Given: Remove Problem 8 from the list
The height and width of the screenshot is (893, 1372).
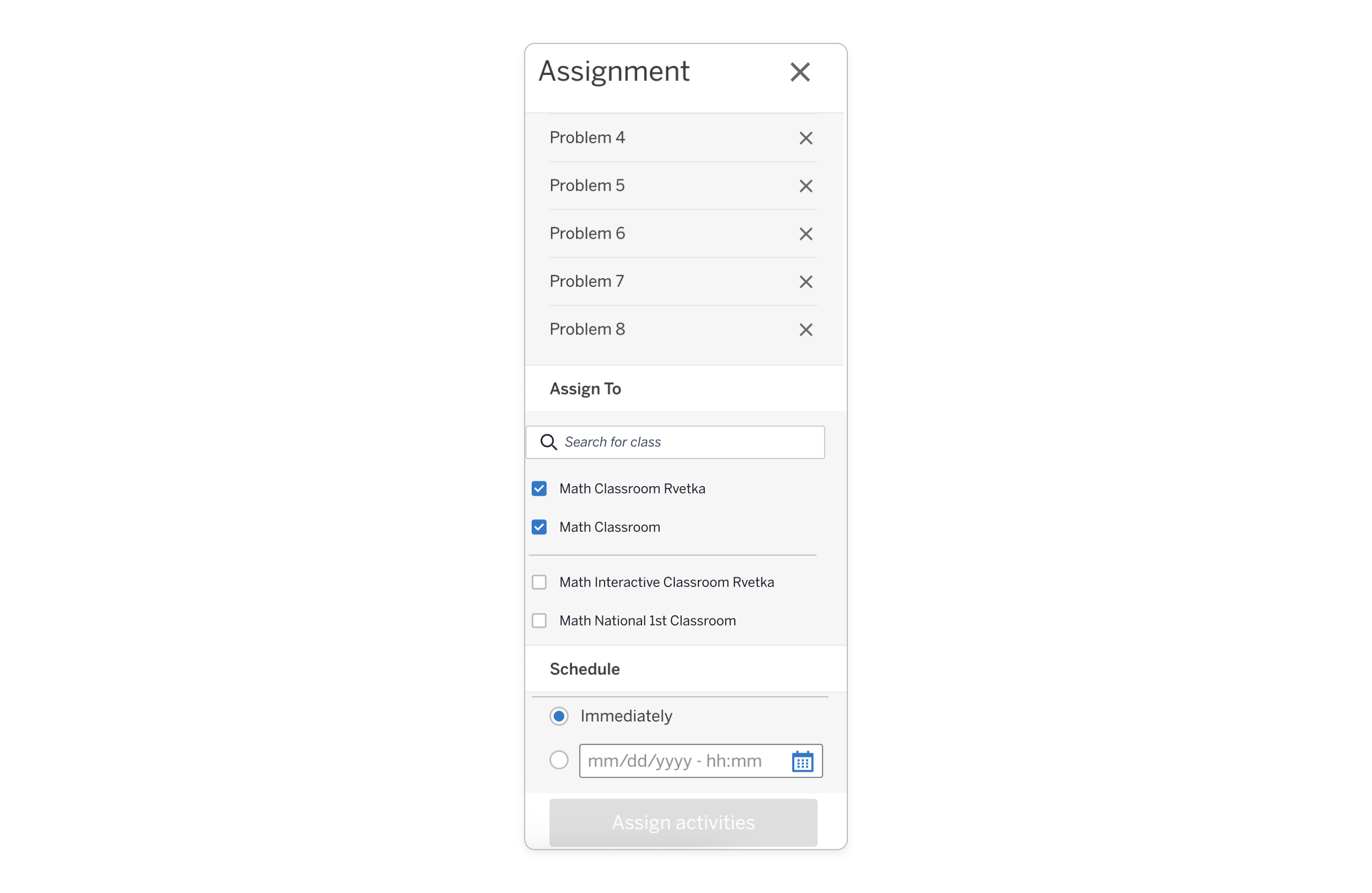Looking at the screenshot, I should coord(806,330).
